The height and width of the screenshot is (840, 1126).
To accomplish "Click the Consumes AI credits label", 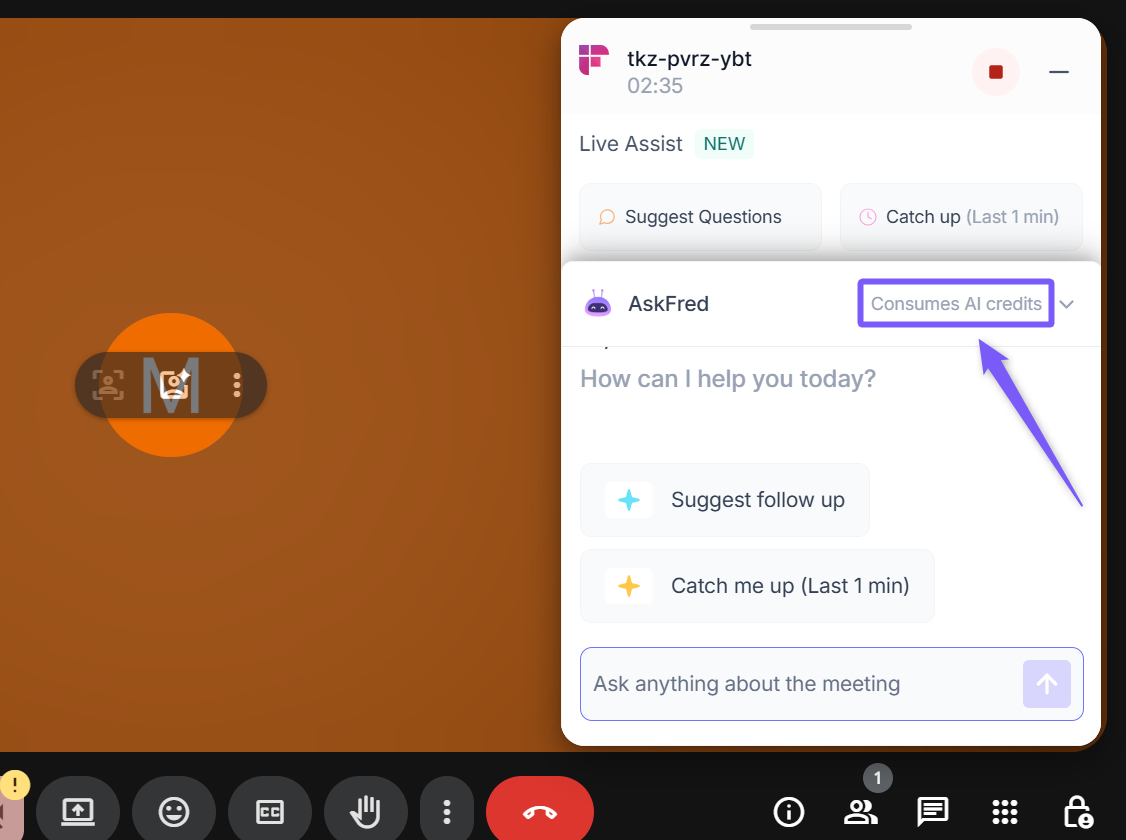I will coord(956,304).
